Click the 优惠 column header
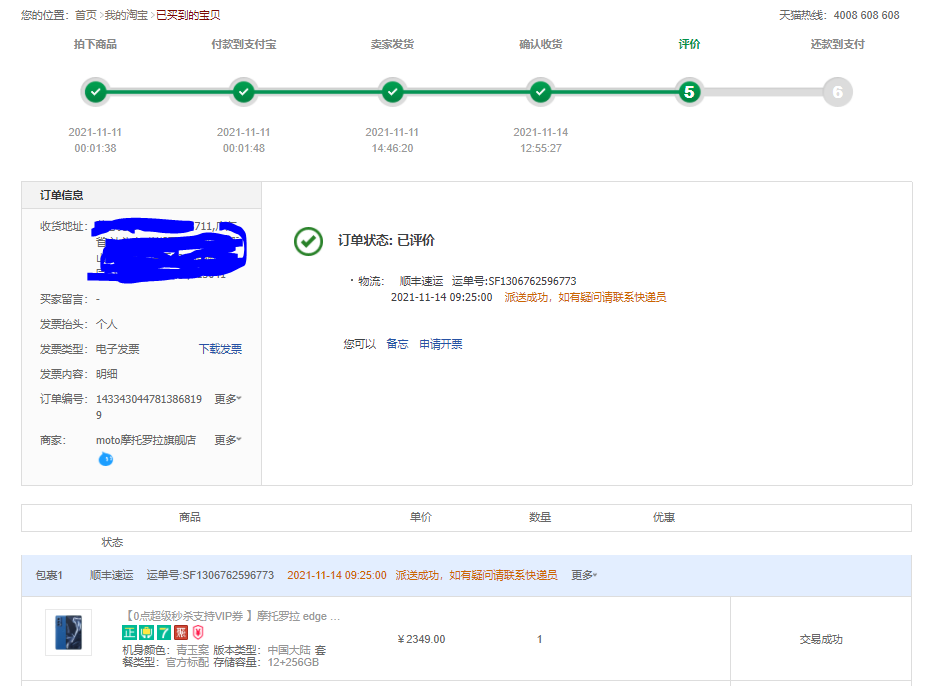The height and width of the screenshot is (686, 933). [x=663, y=517]
